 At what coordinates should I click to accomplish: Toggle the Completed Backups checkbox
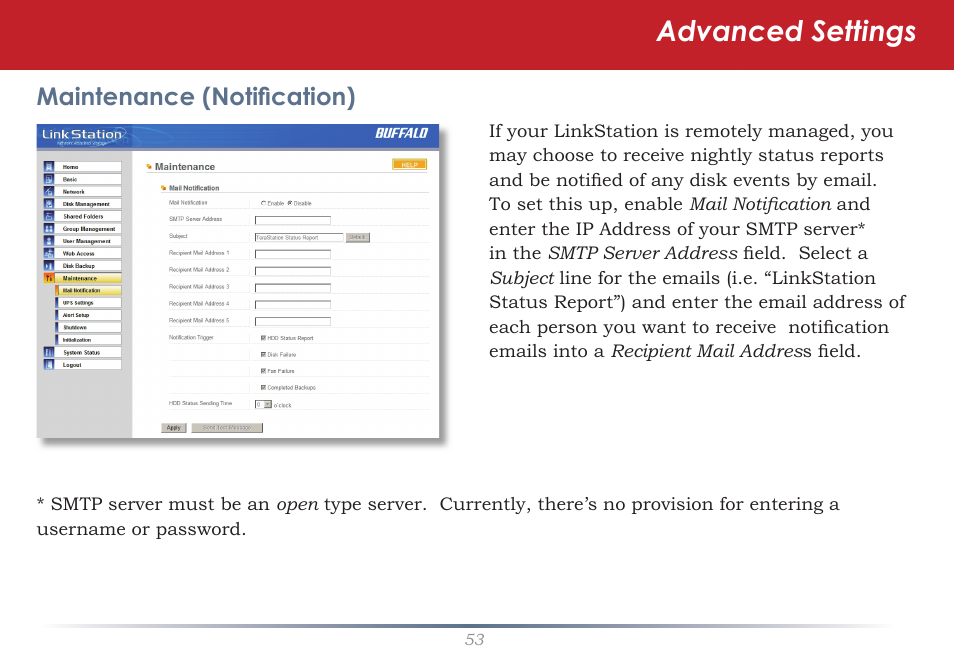point(263,387)
